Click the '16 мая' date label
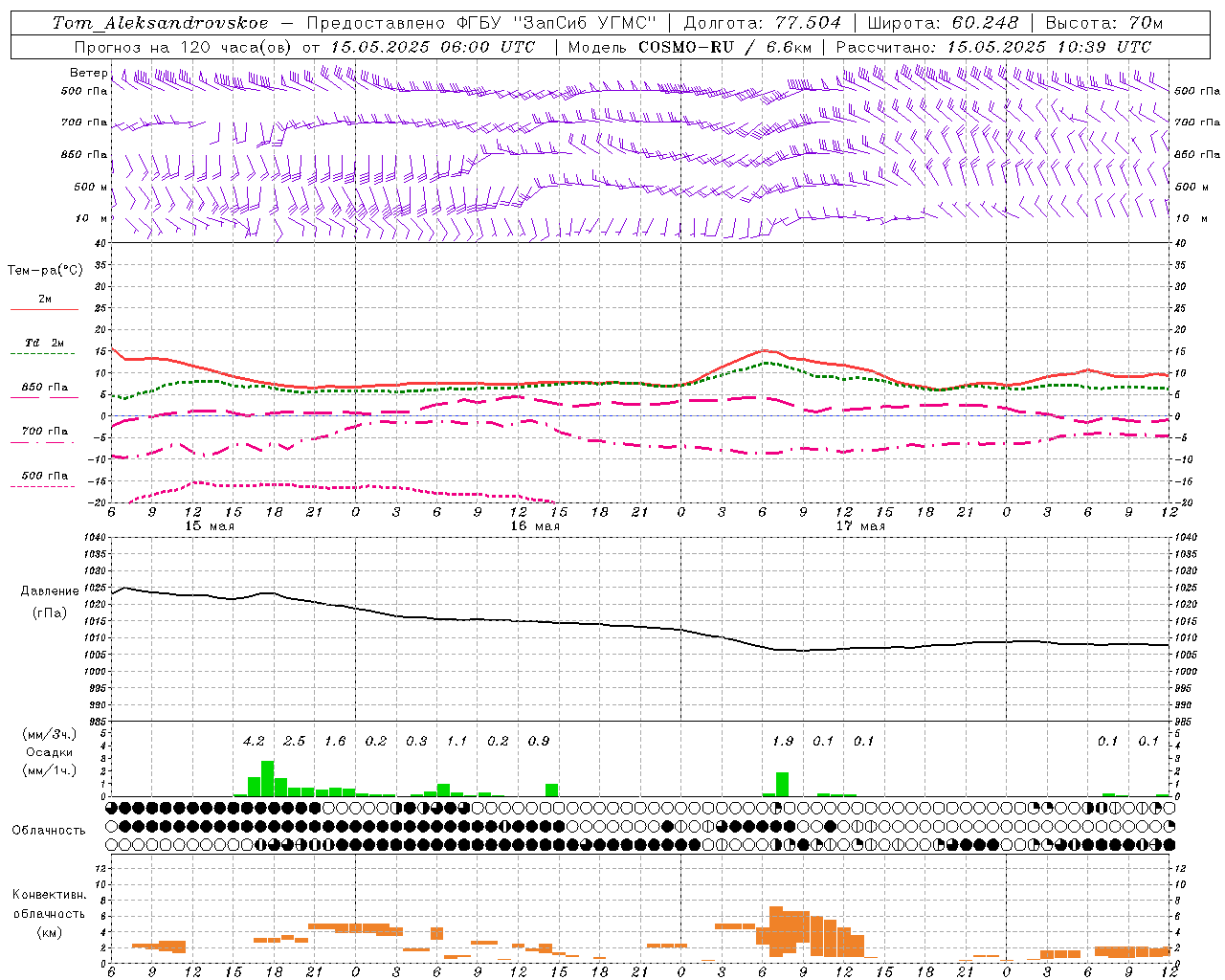 (535, 526)
